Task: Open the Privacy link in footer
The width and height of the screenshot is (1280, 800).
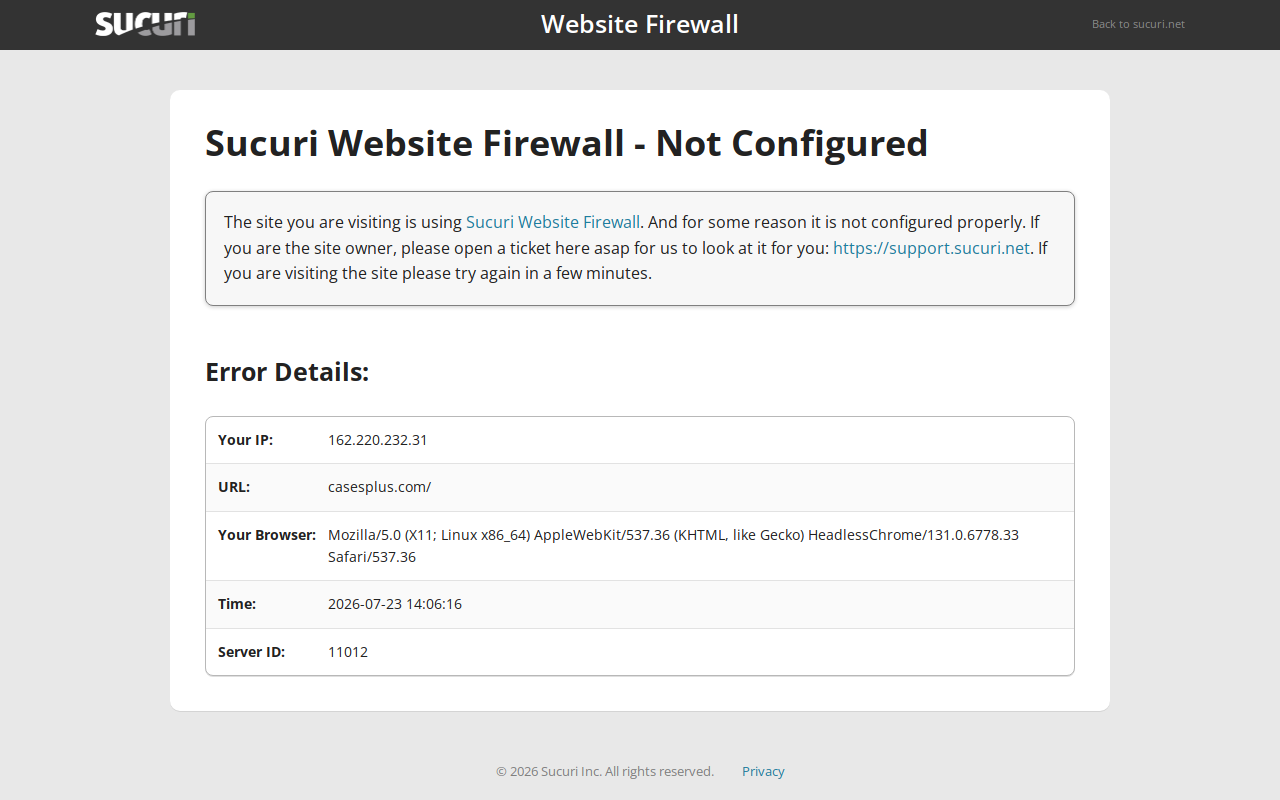Action: 763,771
